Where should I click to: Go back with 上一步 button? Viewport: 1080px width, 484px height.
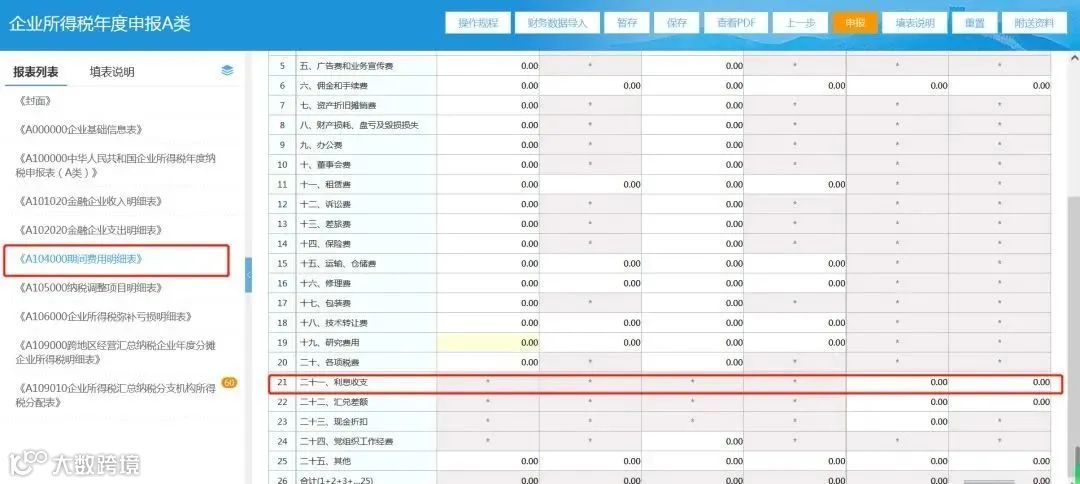[x=800, y=23]
